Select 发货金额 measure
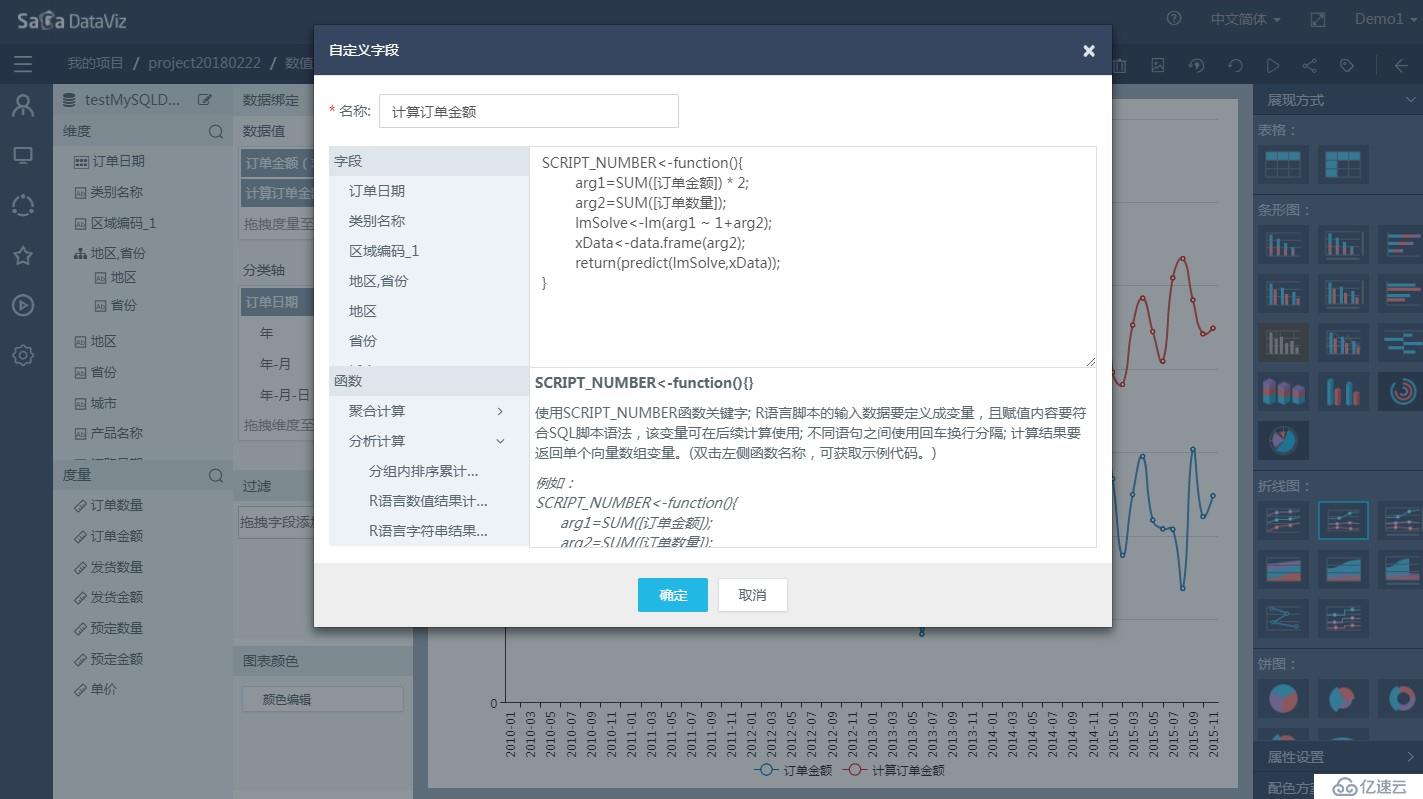 (x=117, y=597)
